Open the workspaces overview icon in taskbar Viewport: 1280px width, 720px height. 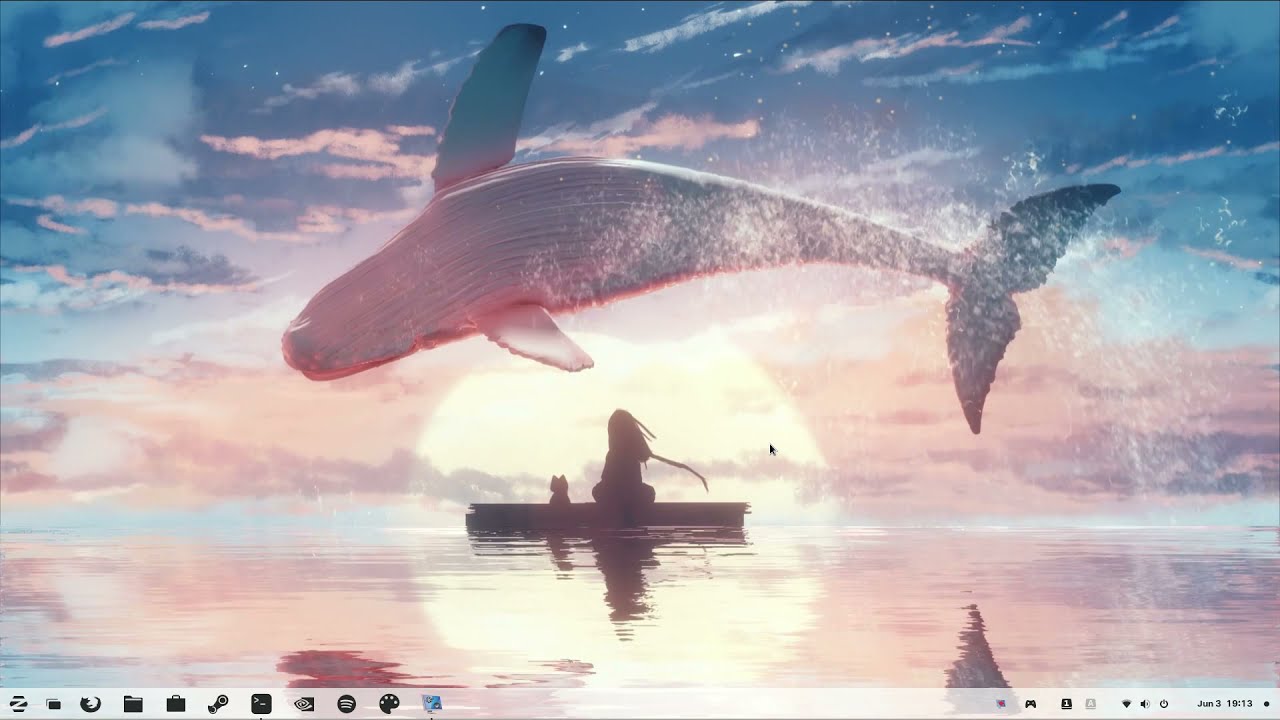tap(54, 705)
